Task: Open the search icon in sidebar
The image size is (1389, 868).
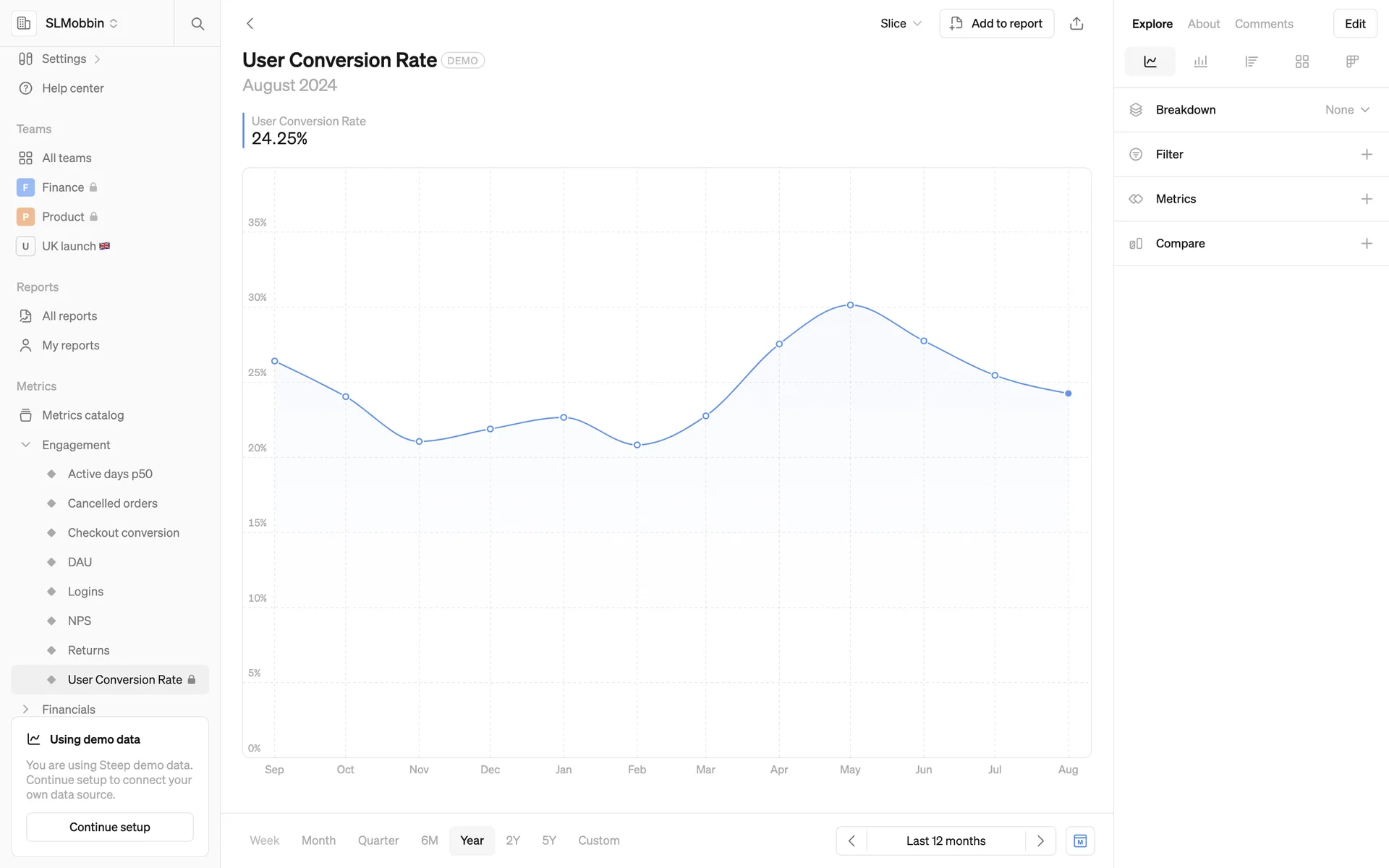Action: pyautogui.click(x=197, y=24)
